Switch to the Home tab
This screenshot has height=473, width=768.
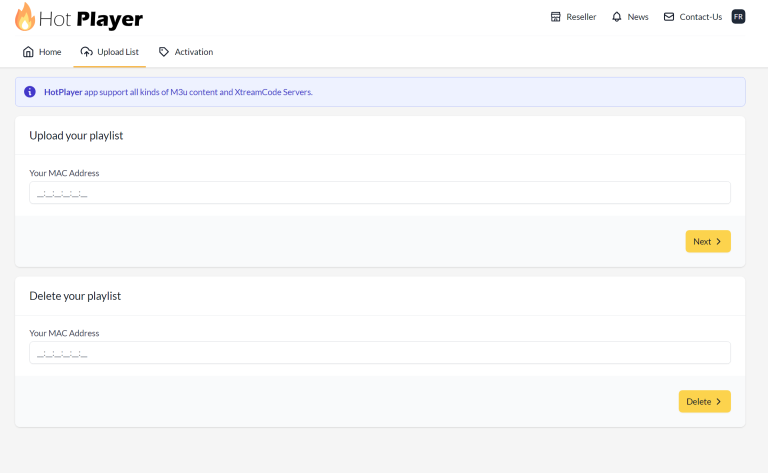tap(50, 52)
